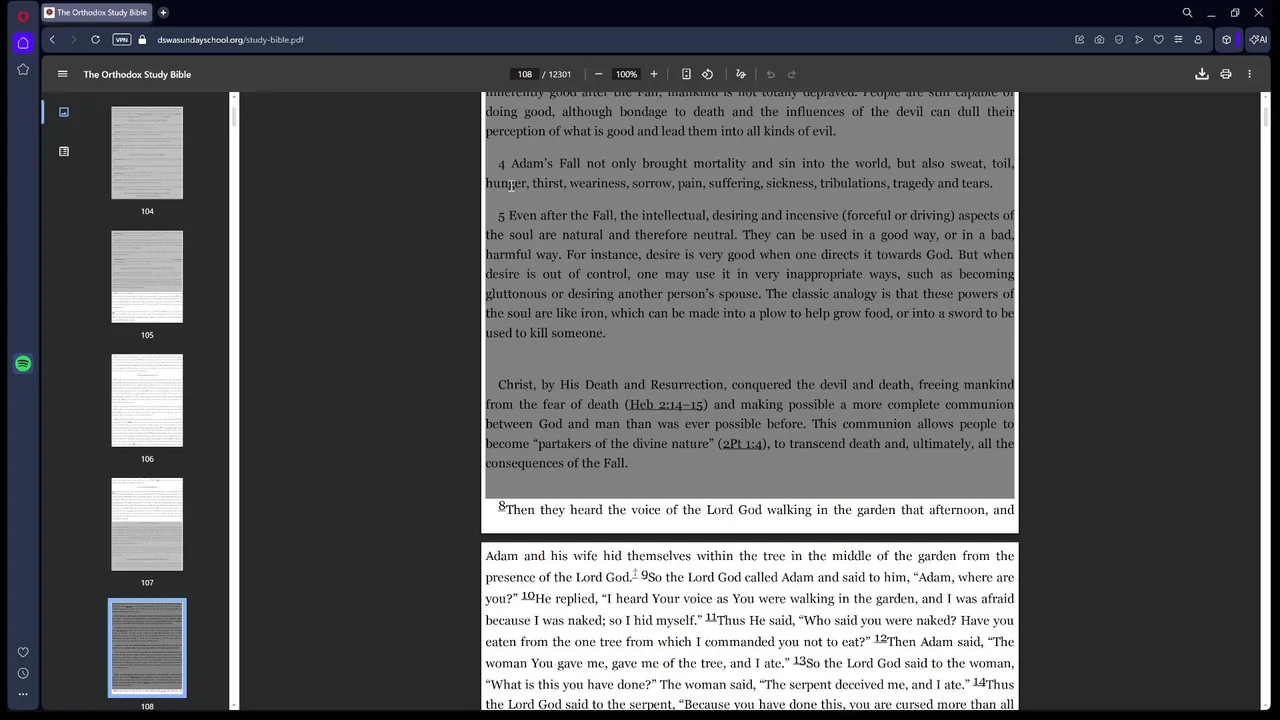Viewport: 1280px width, 720px height.
Task: Open the verse 14 marker link
Action: 979,682
